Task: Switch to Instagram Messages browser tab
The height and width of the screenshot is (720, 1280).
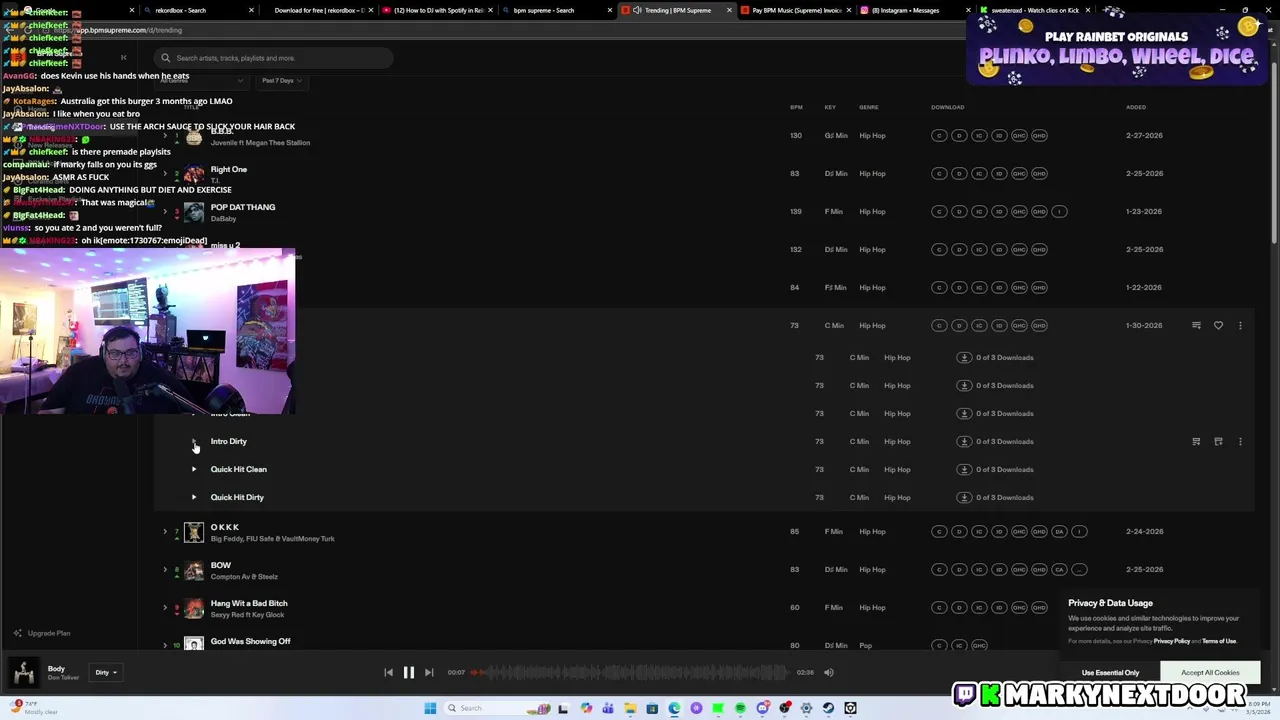Action: [912, 10]
